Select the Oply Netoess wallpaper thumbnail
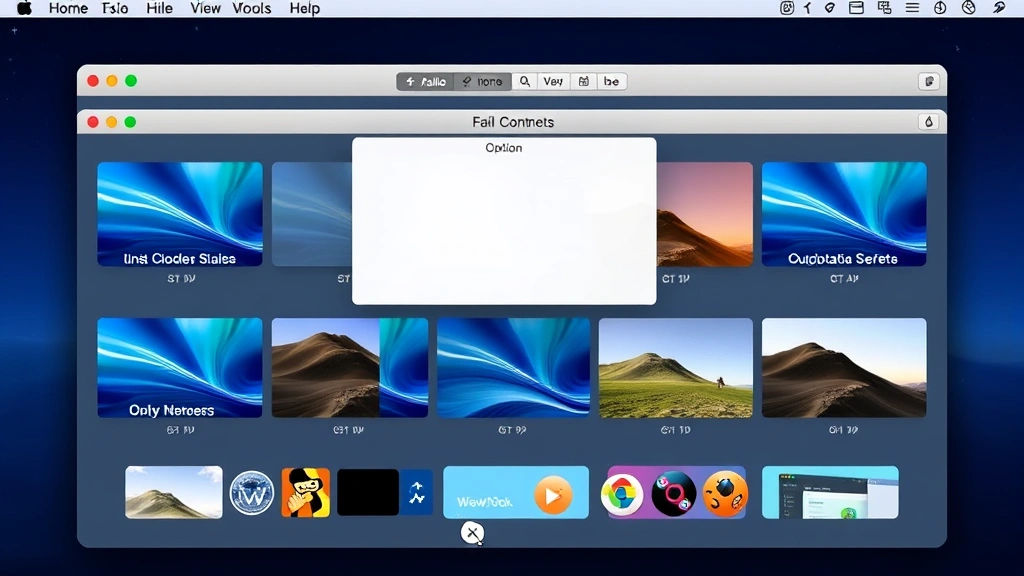Screen dimensions: 1024x576 click(179, 368)
